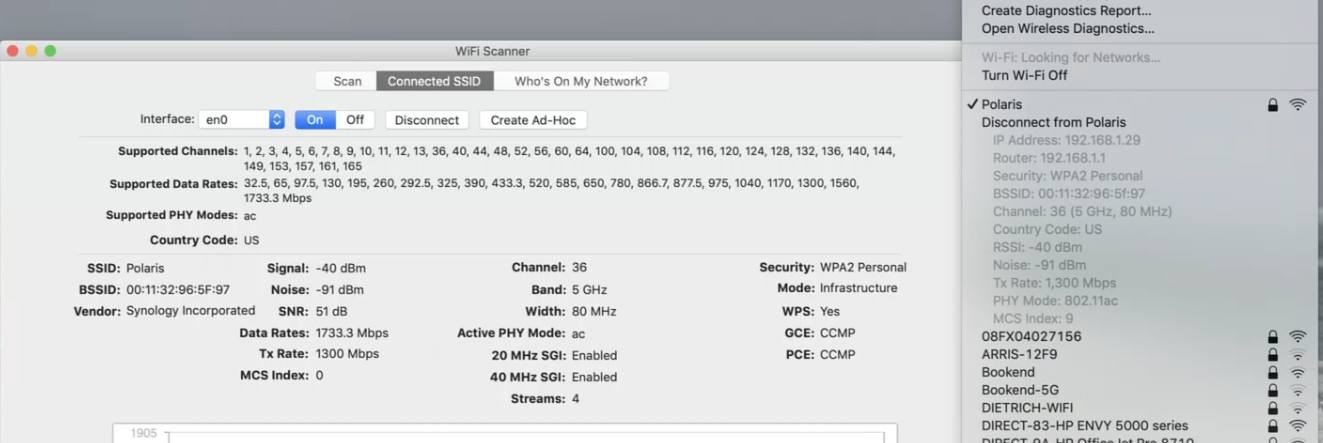Viewport: 1323px width, 443px height.
Task: Click the green zoom window button
Action: point(50,51)
